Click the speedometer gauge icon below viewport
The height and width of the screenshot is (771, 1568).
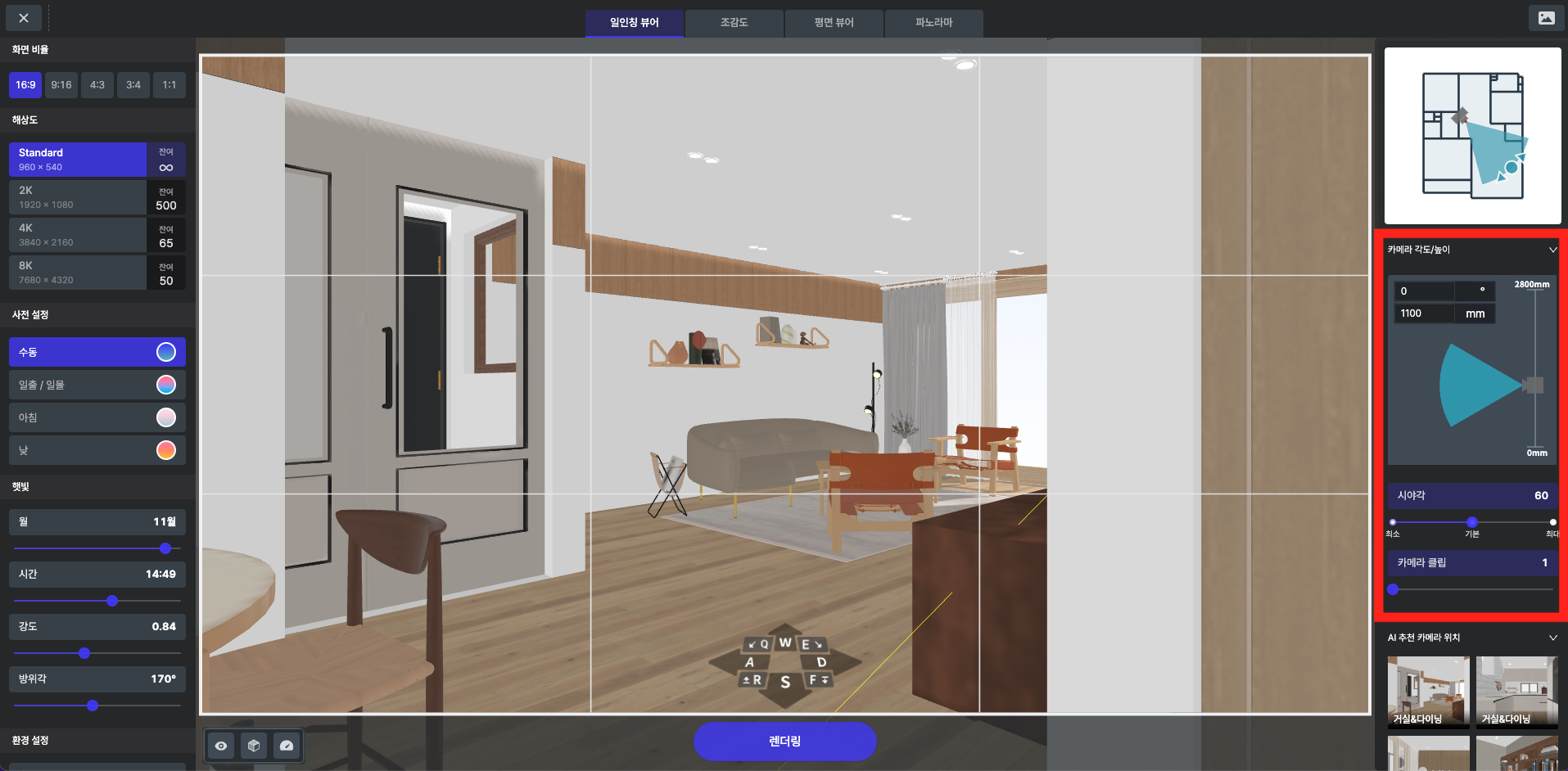[x=287, y=746]
